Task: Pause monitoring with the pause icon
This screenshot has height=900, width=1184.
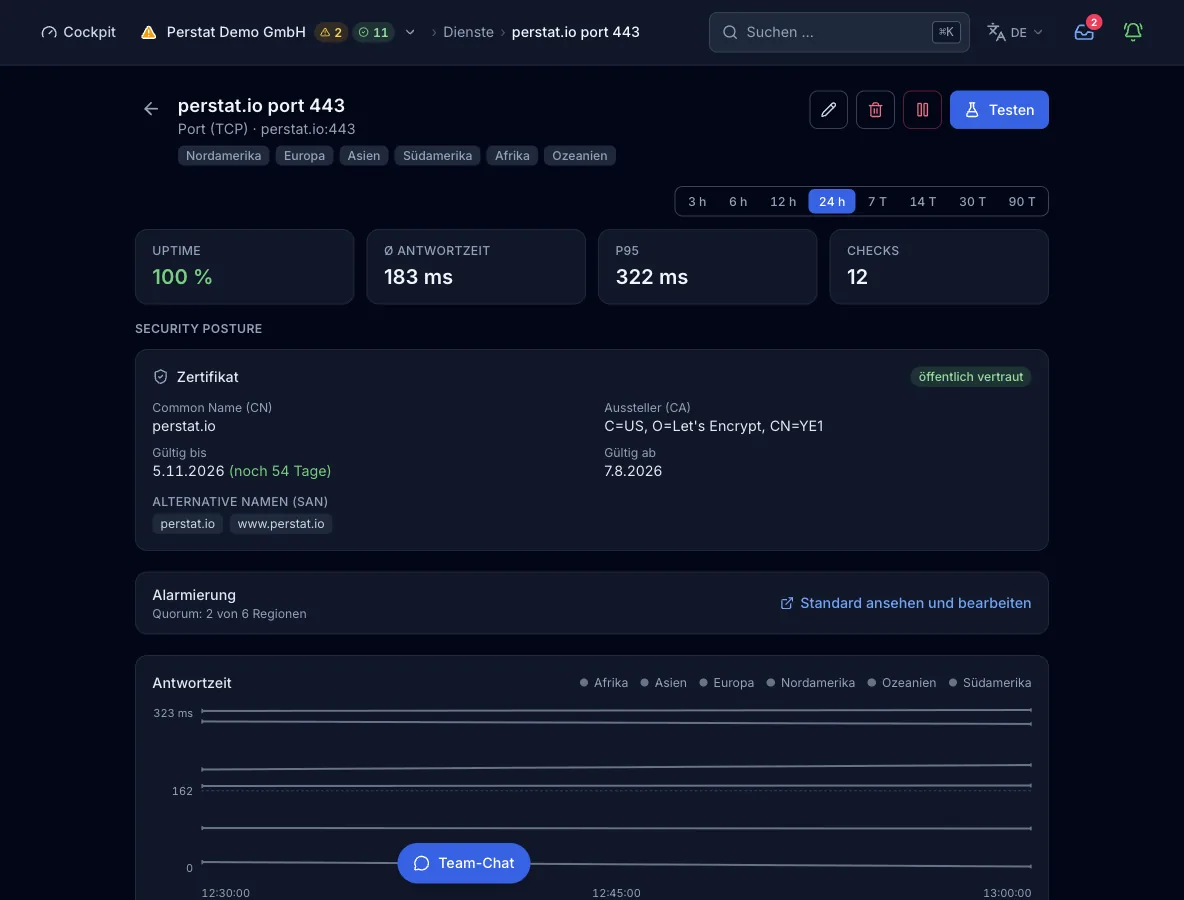Action: (x=922, y=109)
